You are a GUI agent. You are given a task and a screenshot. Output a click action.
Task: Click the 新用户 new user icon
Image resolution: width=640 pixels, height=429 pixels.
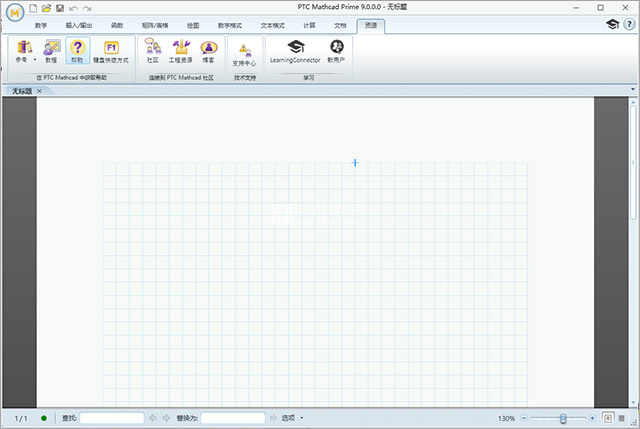point(337,49)
